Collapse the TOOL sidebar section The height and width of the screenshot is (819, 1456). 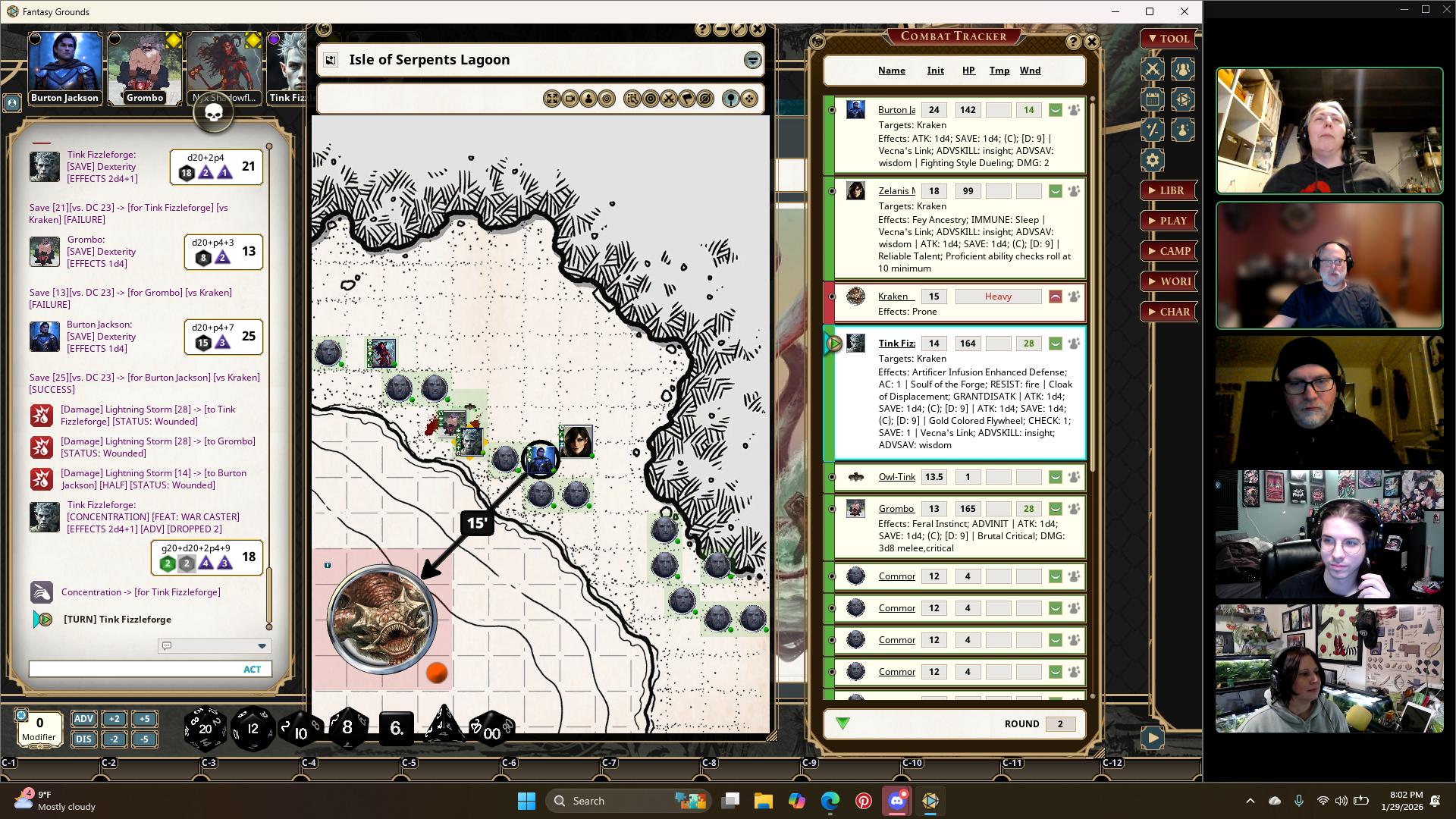pos(1169,39)
